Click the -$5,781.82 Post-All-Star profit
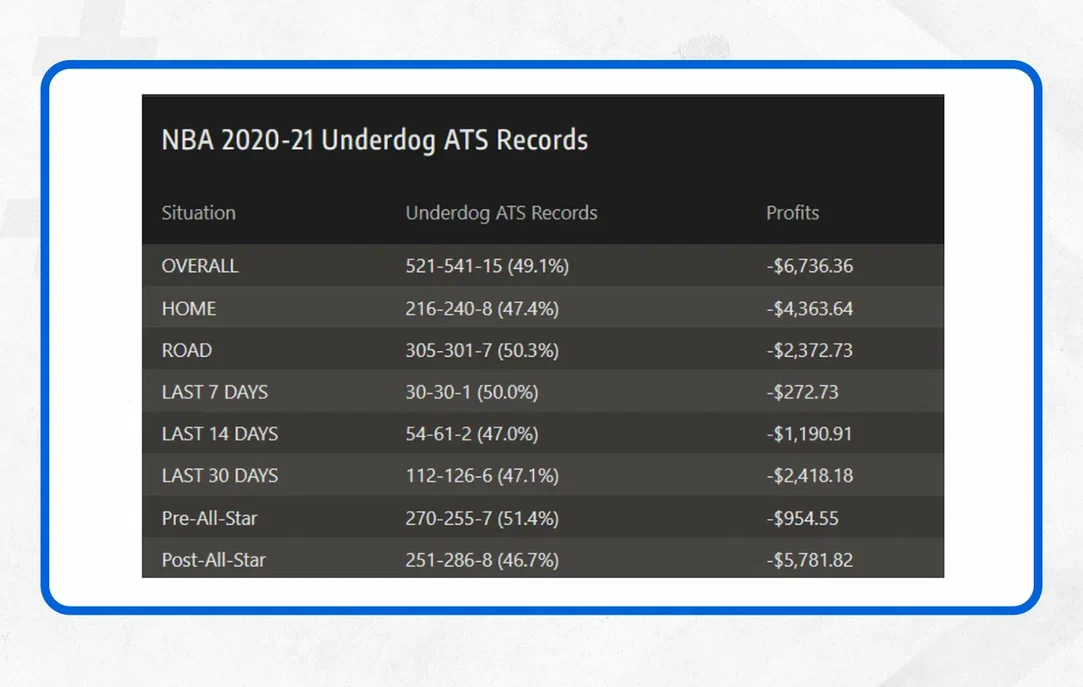Viewport: 1083px width, 687px height. click(809, 560)
